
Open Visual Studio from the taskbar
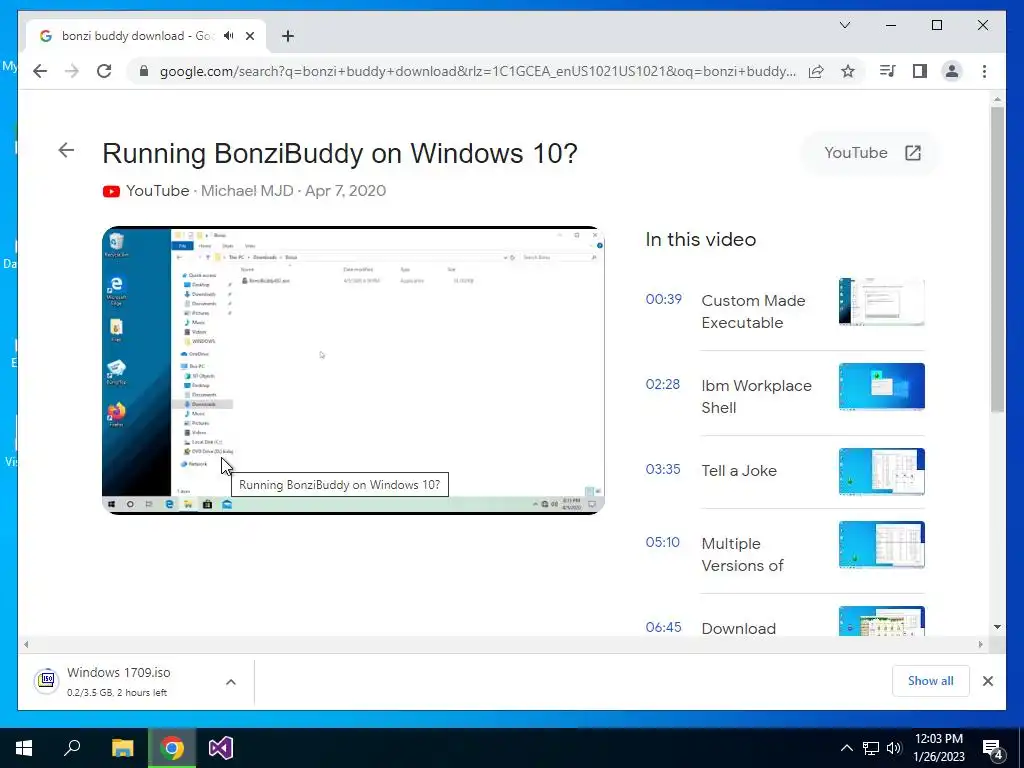click(221, 748)
